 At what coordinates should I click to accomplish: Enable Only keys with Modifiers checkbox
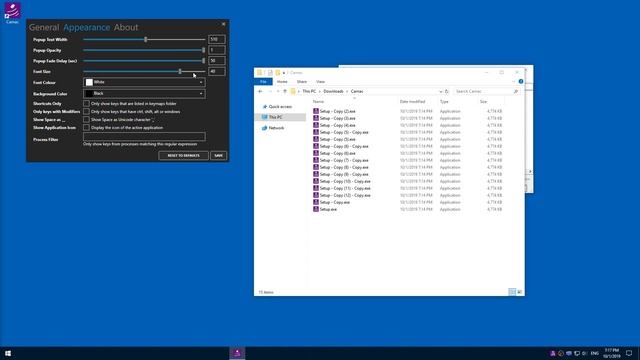[86, 111]
